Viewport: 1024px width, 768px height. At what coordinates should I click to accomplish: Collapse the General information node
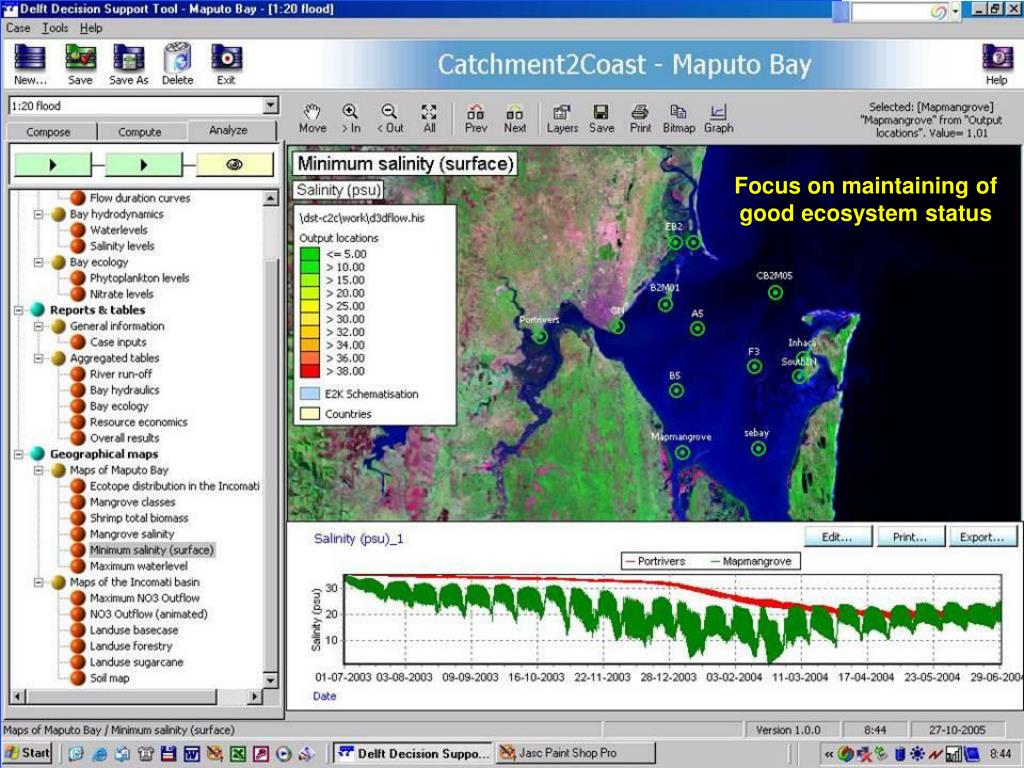click(x=39, y=326)
